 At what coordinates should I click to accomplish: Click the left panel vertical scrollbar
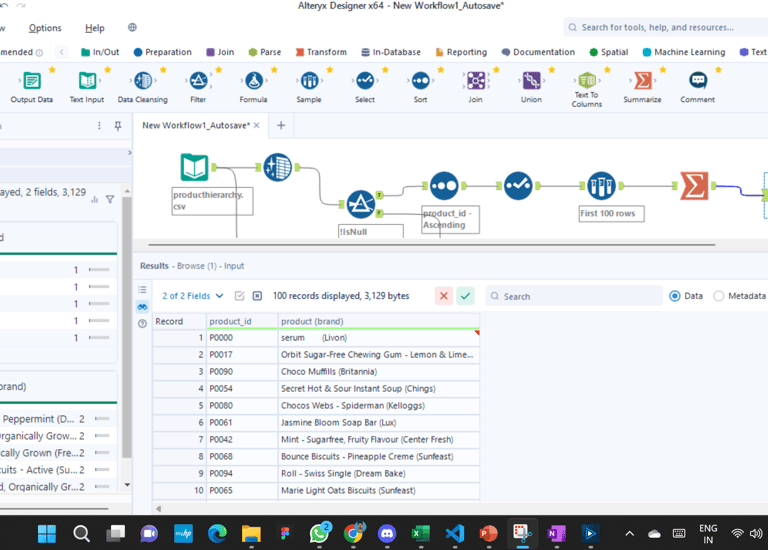[x=127, y=328]
